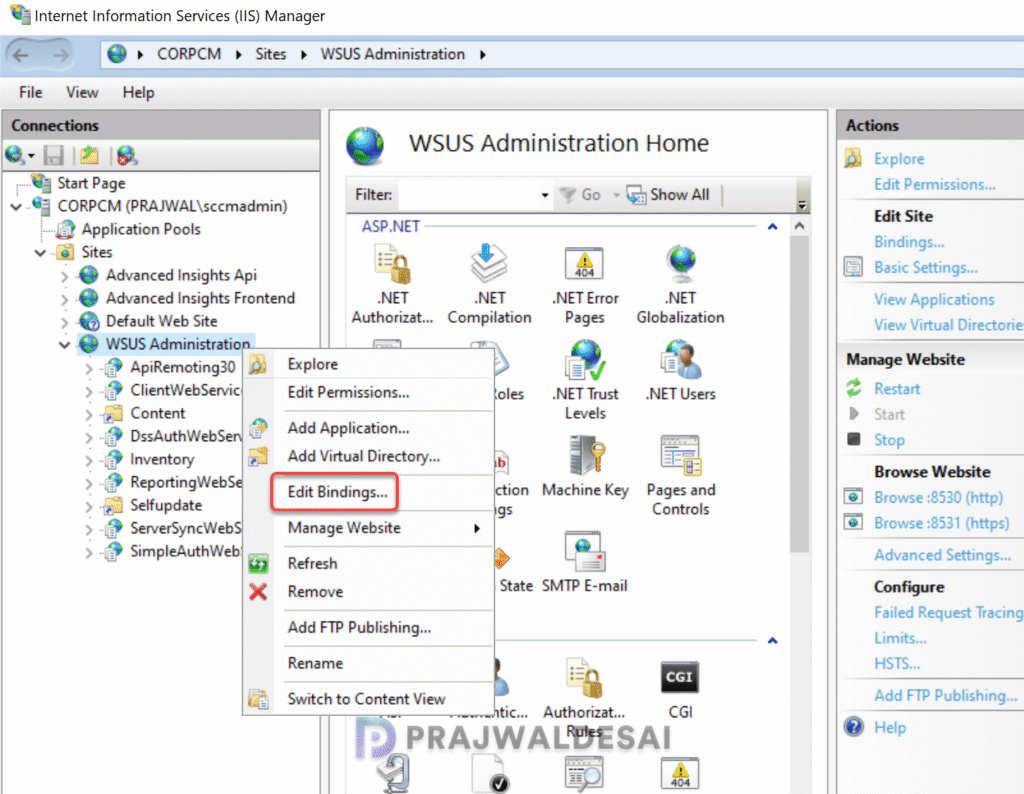Image resolution: width=1024 pixels, height=794 pixels.
Task: Click the Failed Request Tracing link
Action: 948,612
